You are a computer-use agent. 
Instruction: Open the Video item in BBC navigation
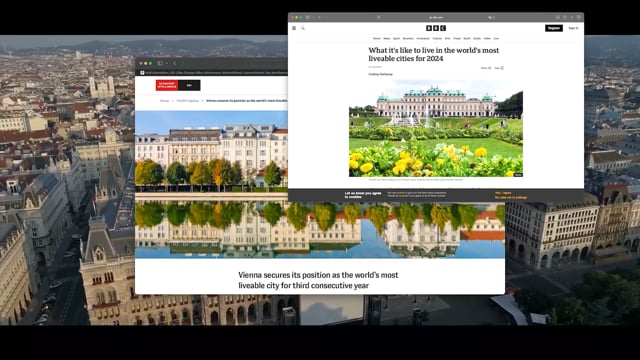click(487, 38)
